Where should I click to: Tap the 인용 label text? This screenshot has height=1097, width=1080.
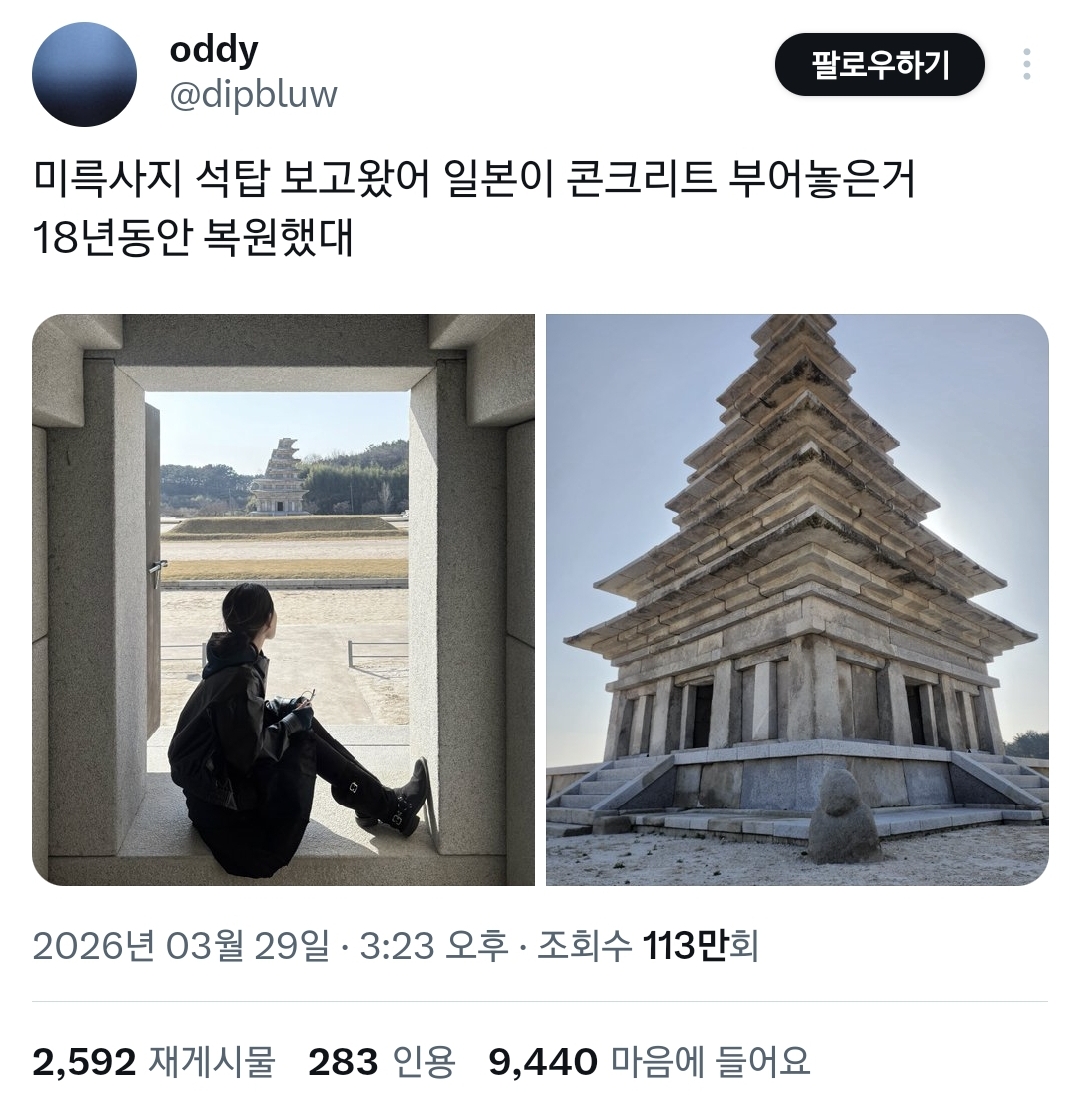pyautogui.click(x=425, y=1061)
